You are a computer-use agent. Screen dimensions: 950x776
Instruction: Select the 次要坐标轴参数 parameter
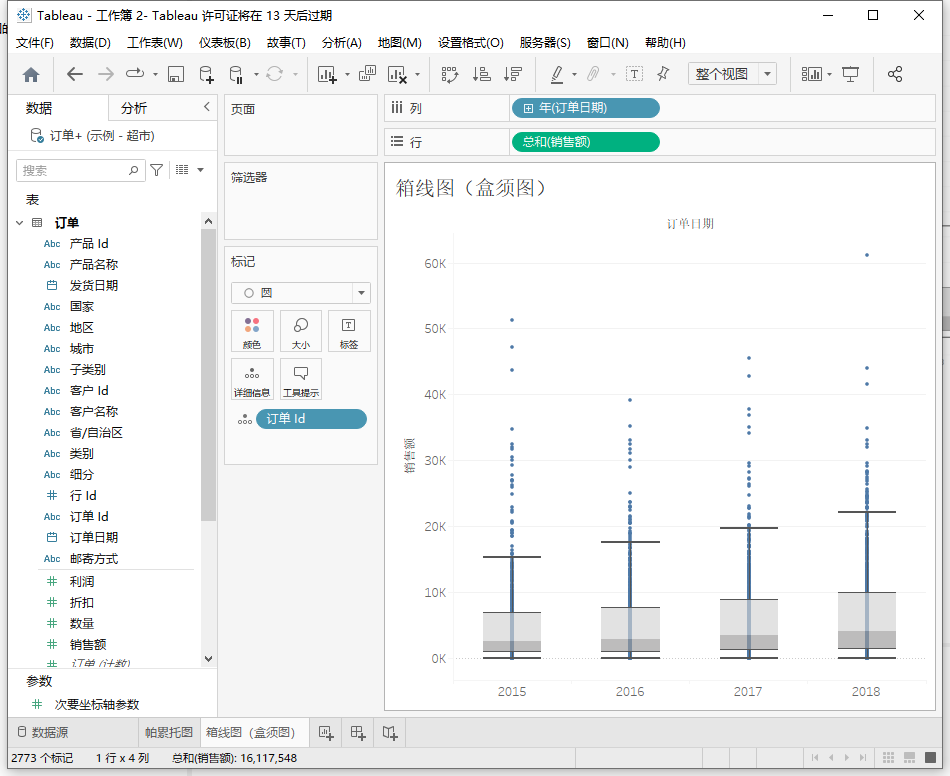click(97, 705)
